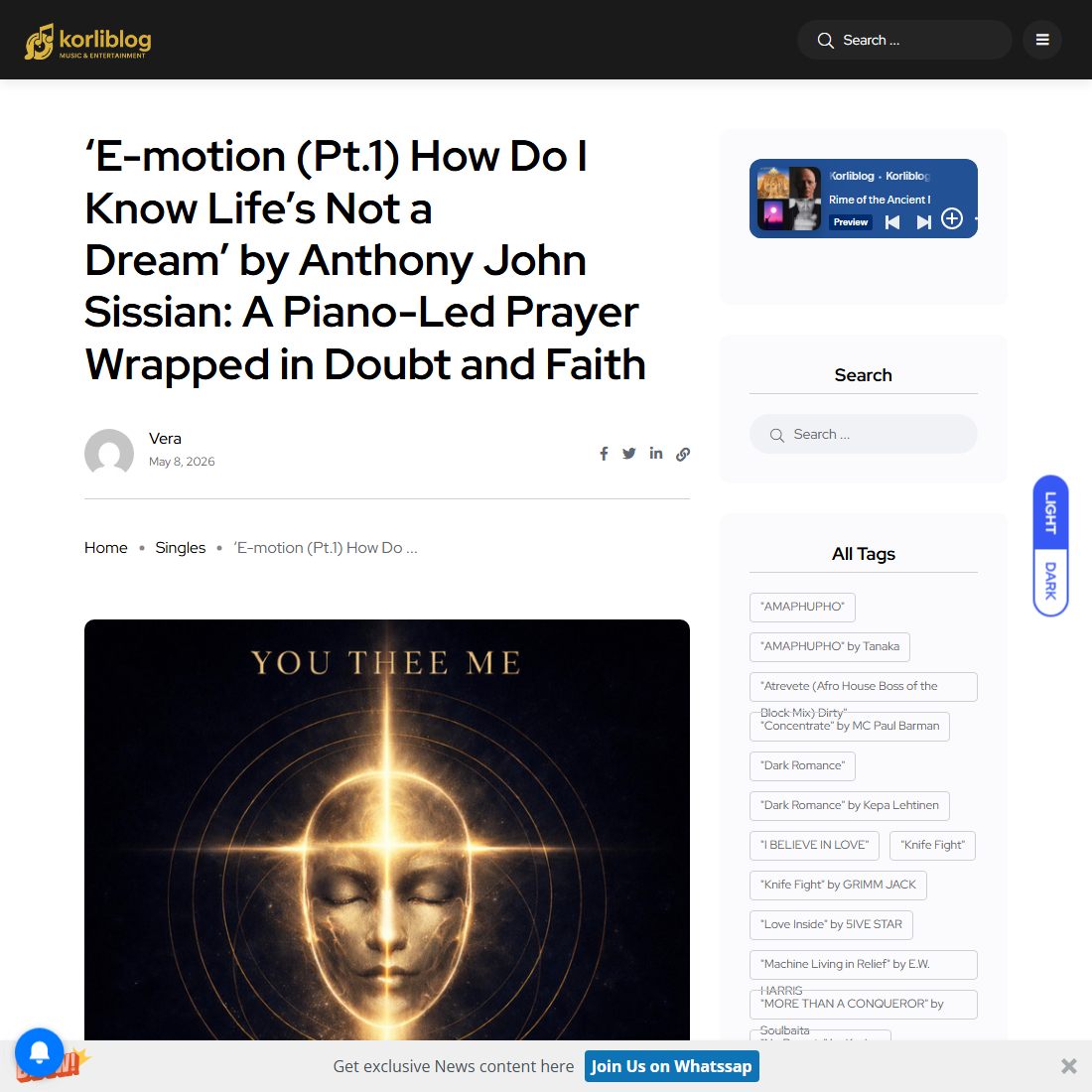Dismiss the bottom news banner

1068,1066
